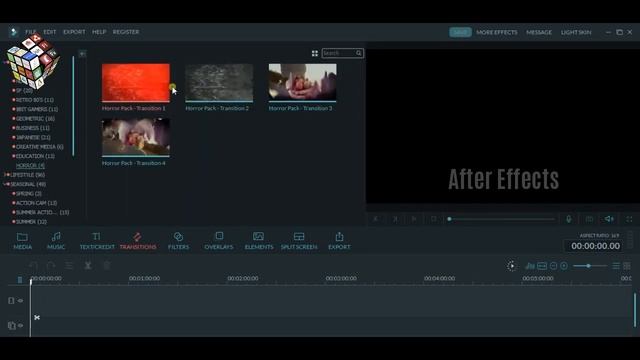Image resolution: width=640 pixels, height=360 pixels.
Task: Open the Overlays library tab
Action: pyautogui.click(x=219, y=241)
